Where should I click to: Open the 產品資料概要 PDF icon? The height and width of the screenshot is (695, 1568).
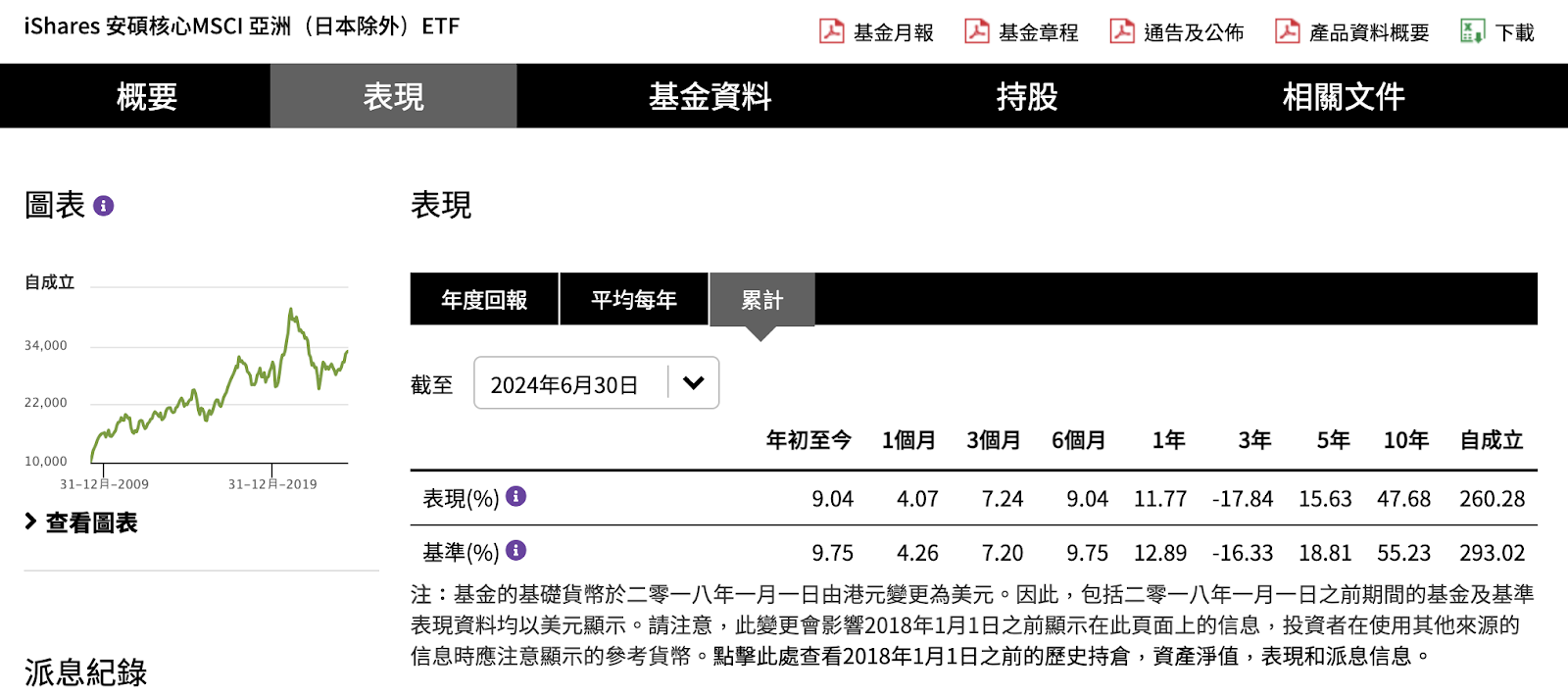[x=1287, y=31]
